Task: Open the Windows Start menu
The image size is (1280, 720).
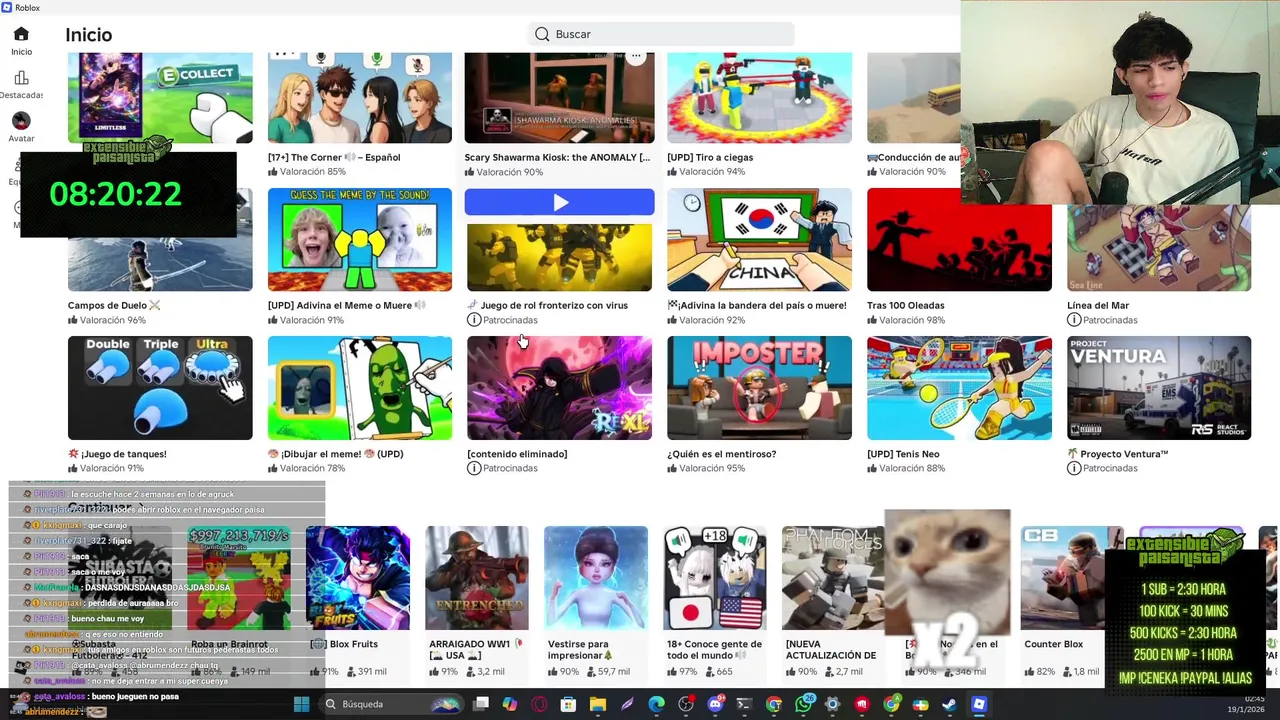Action: coord(301,704)
